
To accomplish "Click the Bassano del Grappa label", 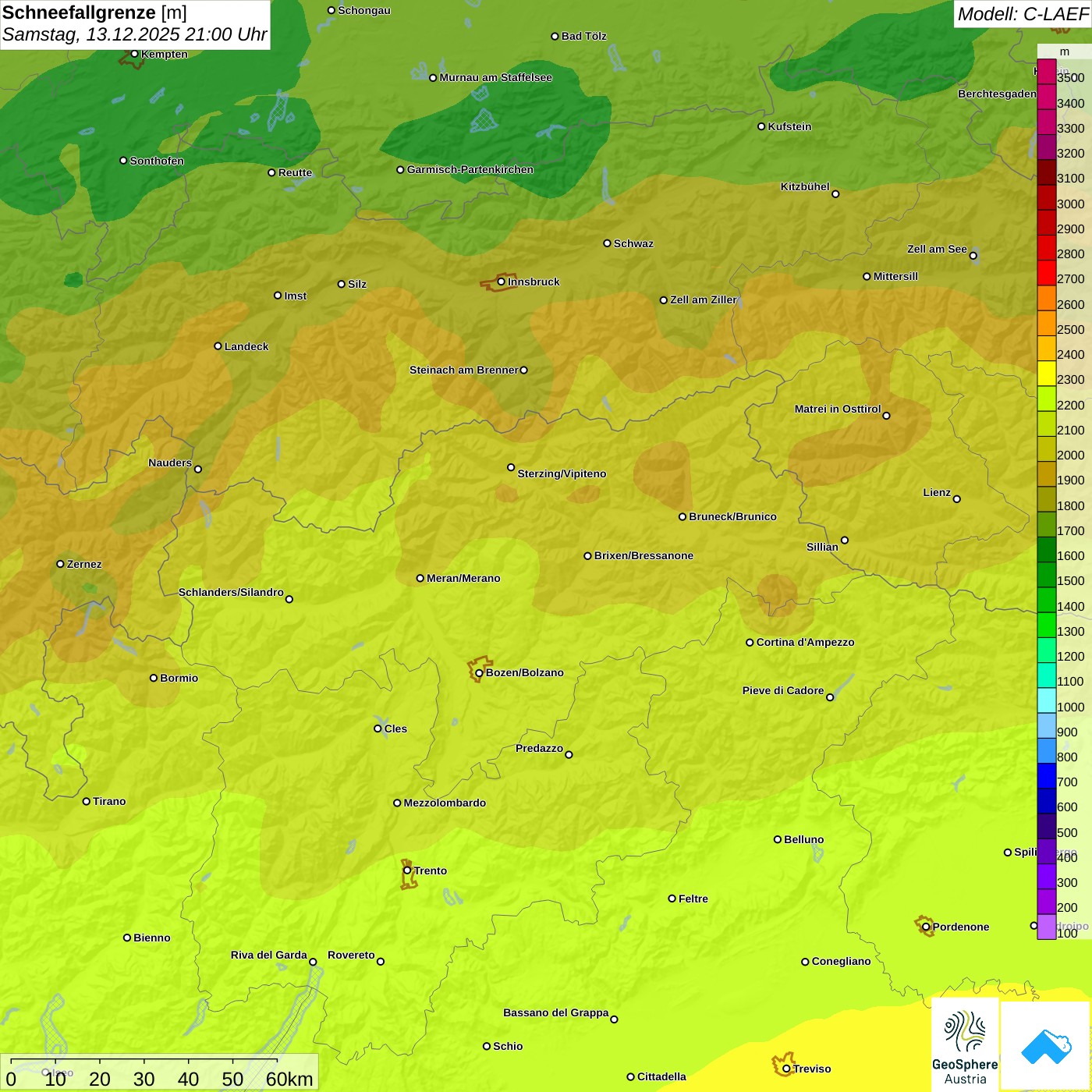I will click(x=556, y=1012).
